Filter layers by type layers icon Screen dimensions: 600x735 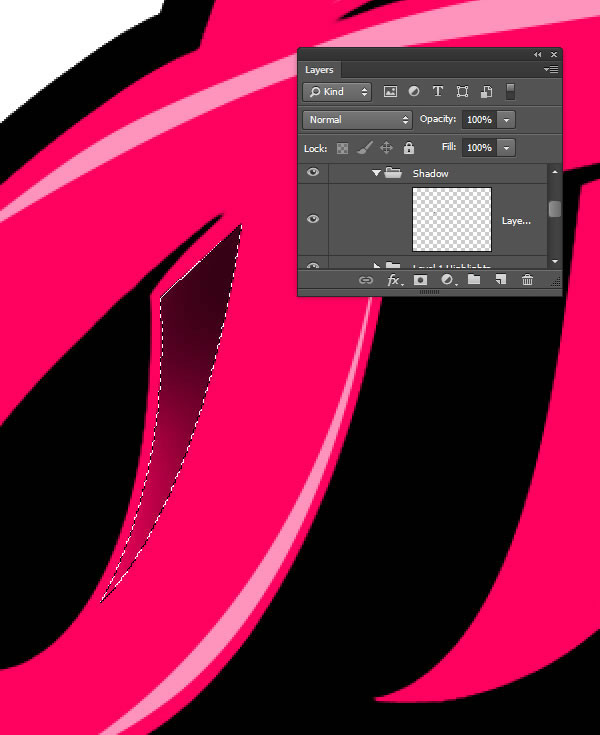[438, 92]
